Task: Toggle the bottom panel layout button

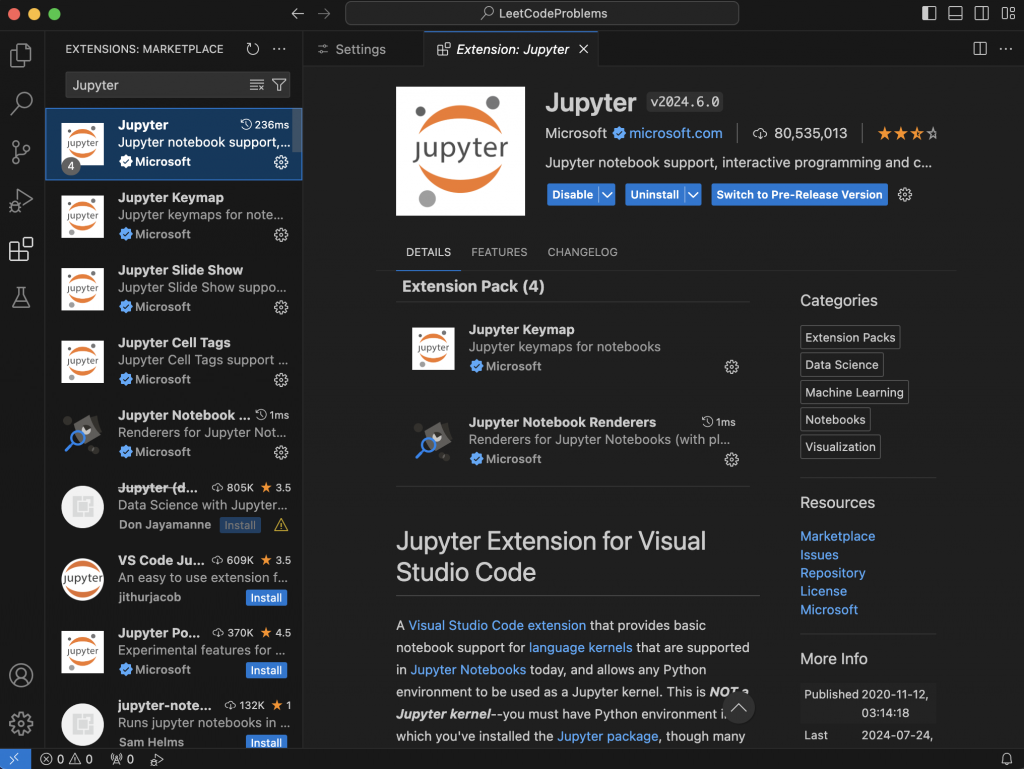Action: [955, 14]
